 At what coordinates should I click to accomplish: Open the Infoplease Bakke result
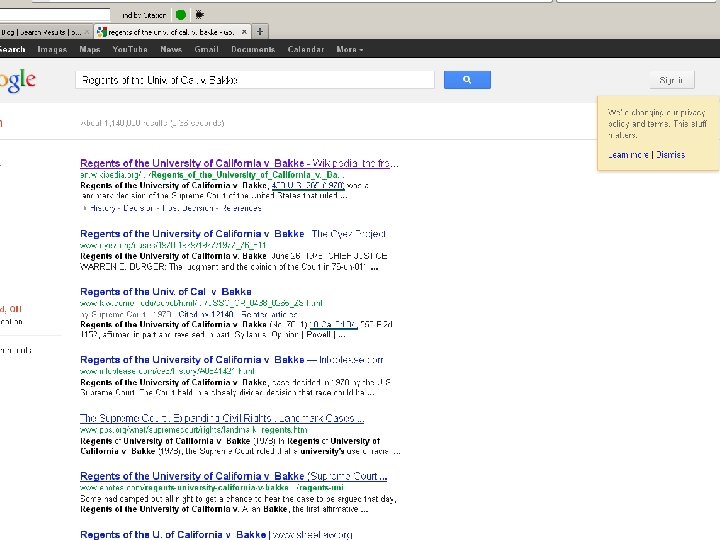pos(231,360)
